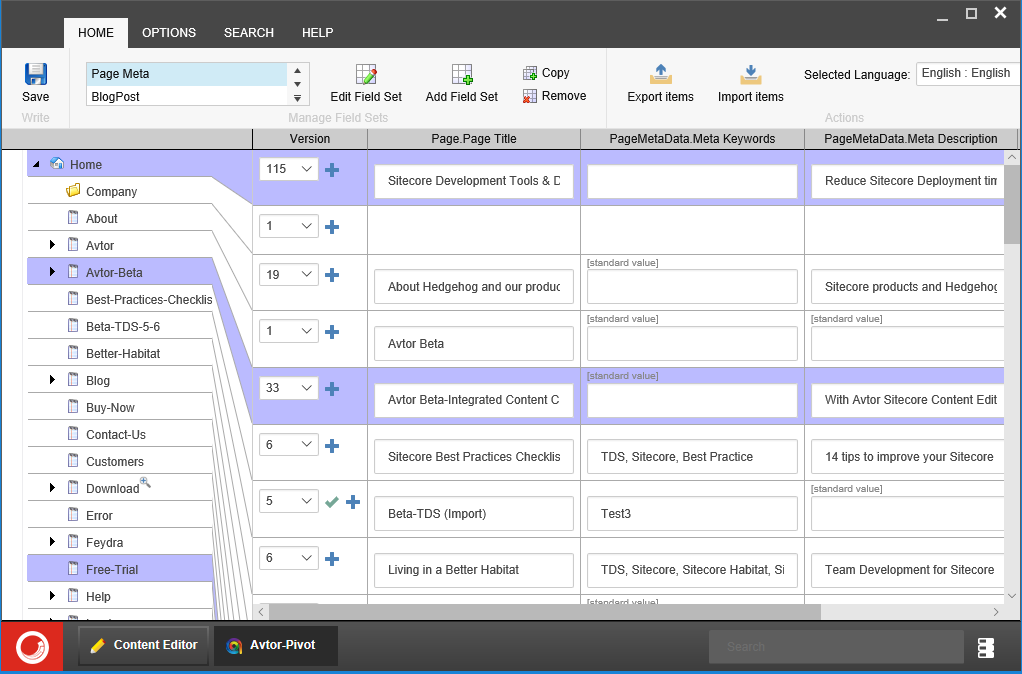Screen dimensions: 1022x674
Task: Click the Export items icon
Action: pos(660,74)
